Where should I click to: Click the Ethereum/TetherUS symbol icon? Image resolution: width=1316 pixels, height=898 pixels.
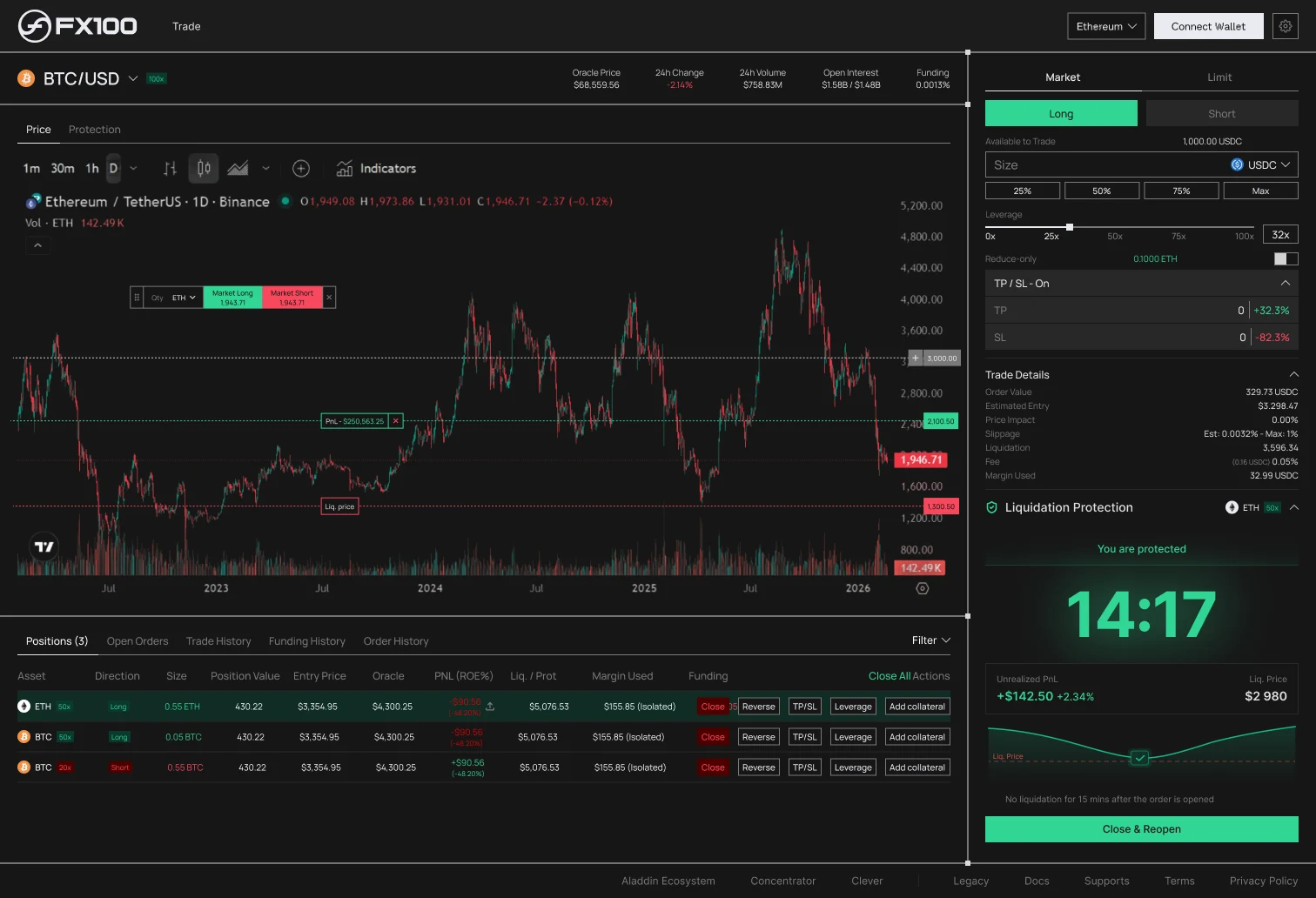pyautogui.click(x=33, y=201)
